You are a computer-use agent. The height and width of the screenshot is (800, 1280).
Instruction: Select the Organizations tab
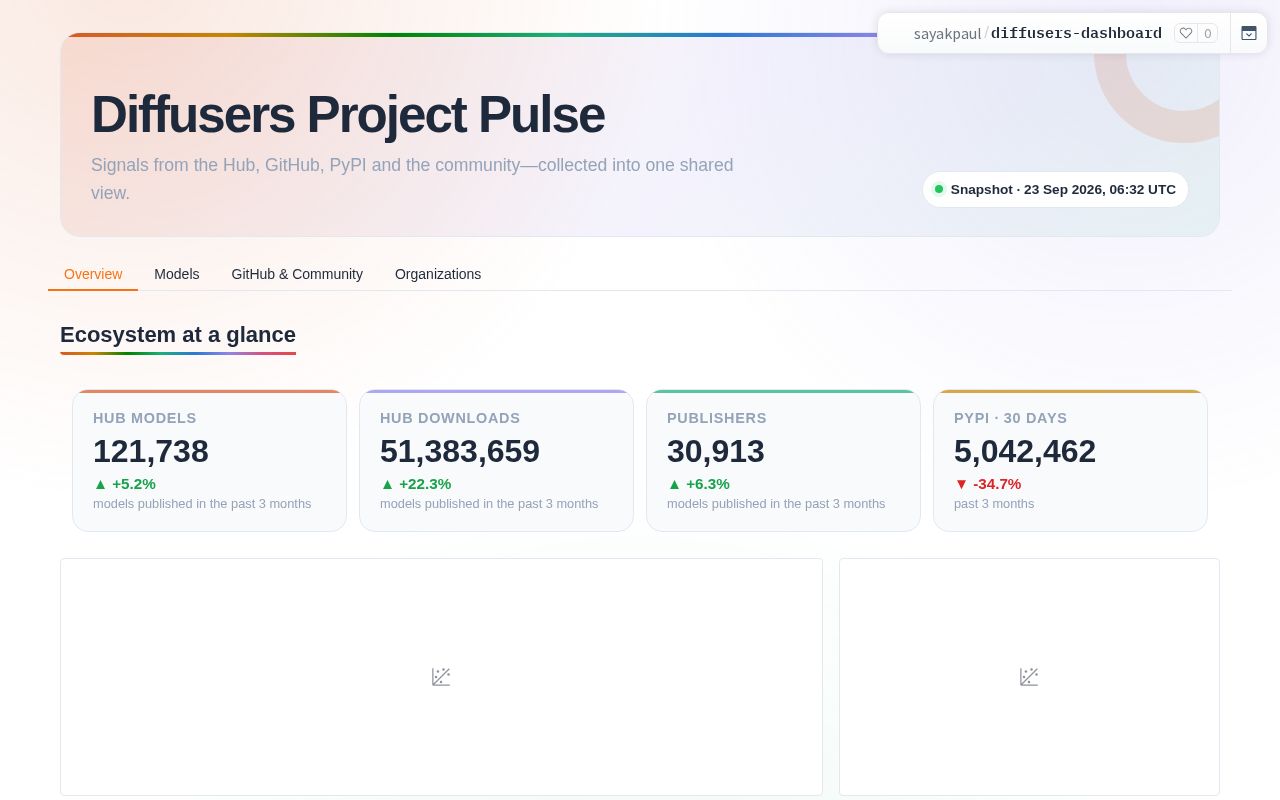point(438,274)
